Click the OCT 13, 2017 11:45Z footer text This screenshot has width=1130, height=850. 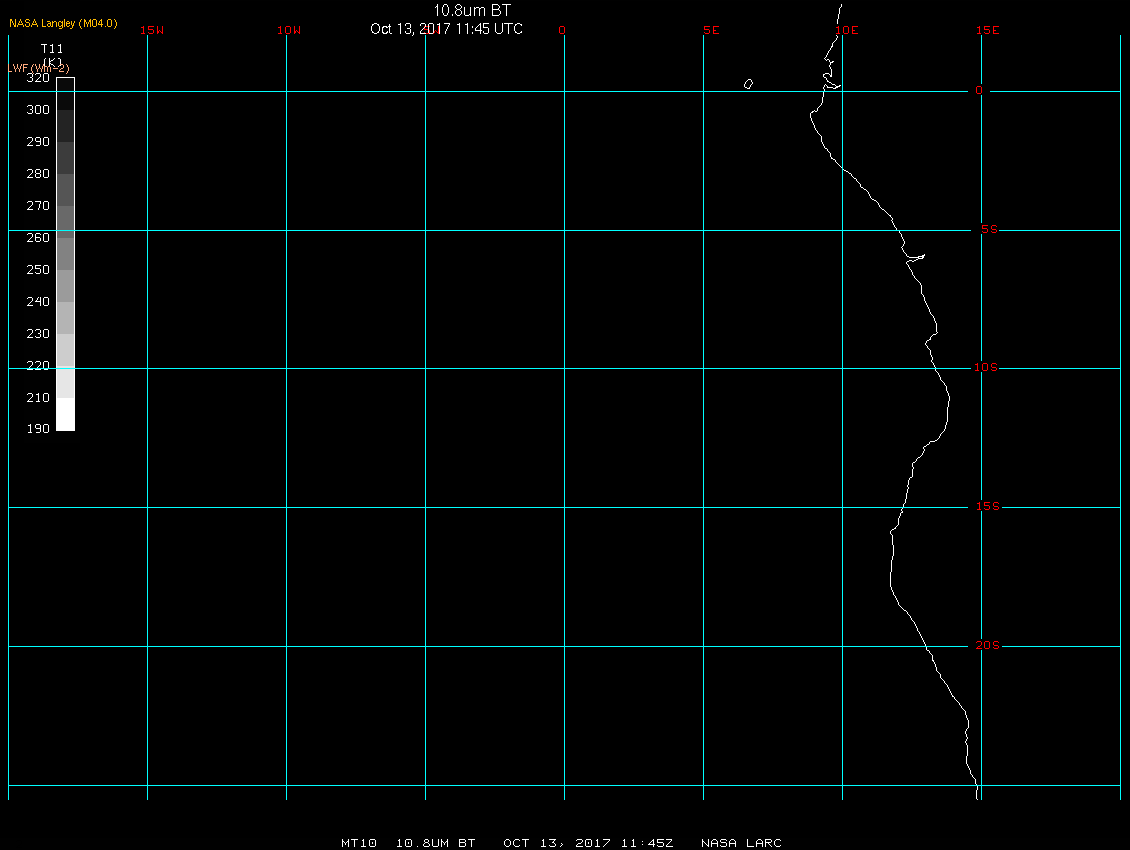coord(588,843)
